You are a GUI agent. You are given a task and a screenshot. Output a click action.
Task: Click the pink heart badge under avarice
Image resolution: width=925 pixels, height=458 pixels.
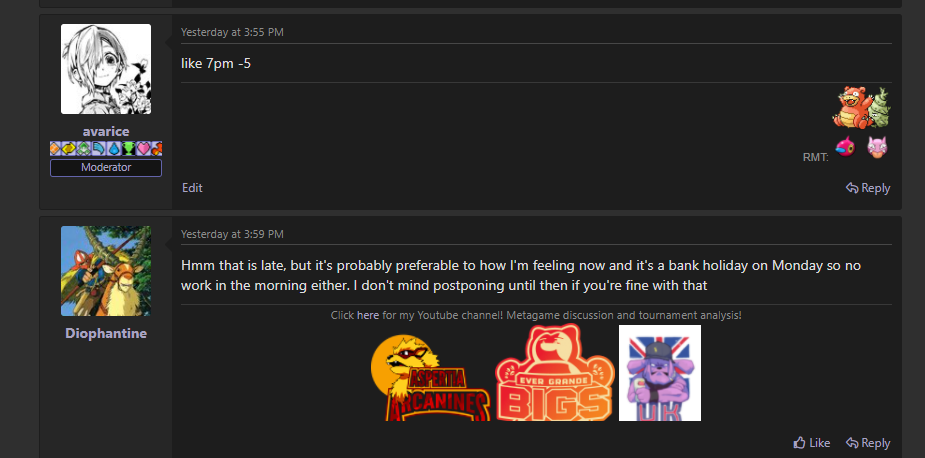tap(142, 149)
